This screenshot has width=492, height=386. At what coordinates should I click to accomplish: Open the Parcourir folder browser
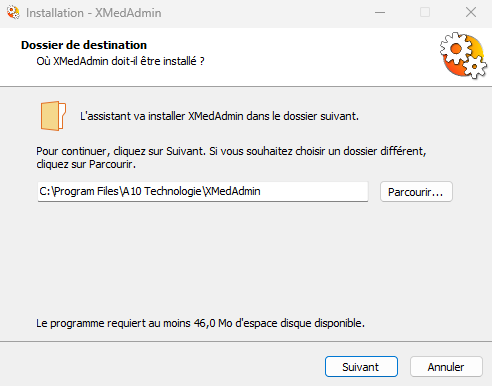(416, 192)
